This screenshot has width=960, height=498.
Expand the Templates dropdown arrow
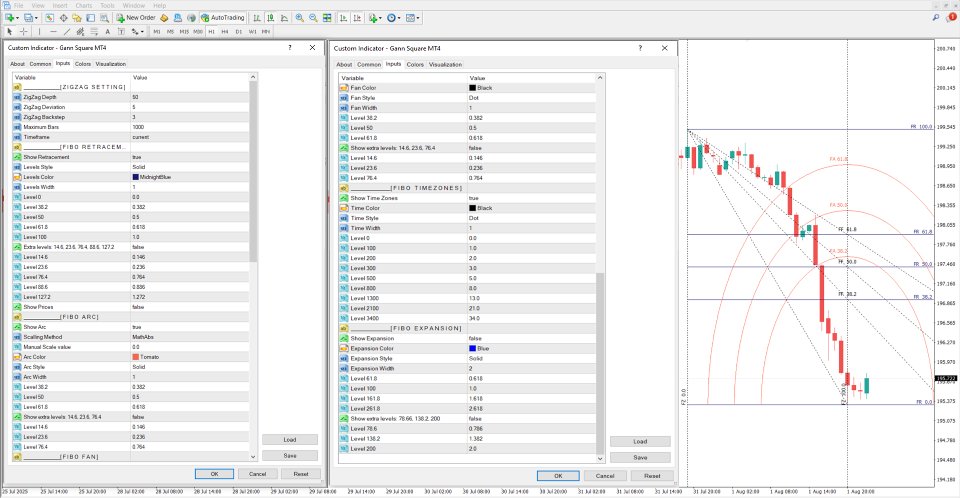tap(418, 18)
